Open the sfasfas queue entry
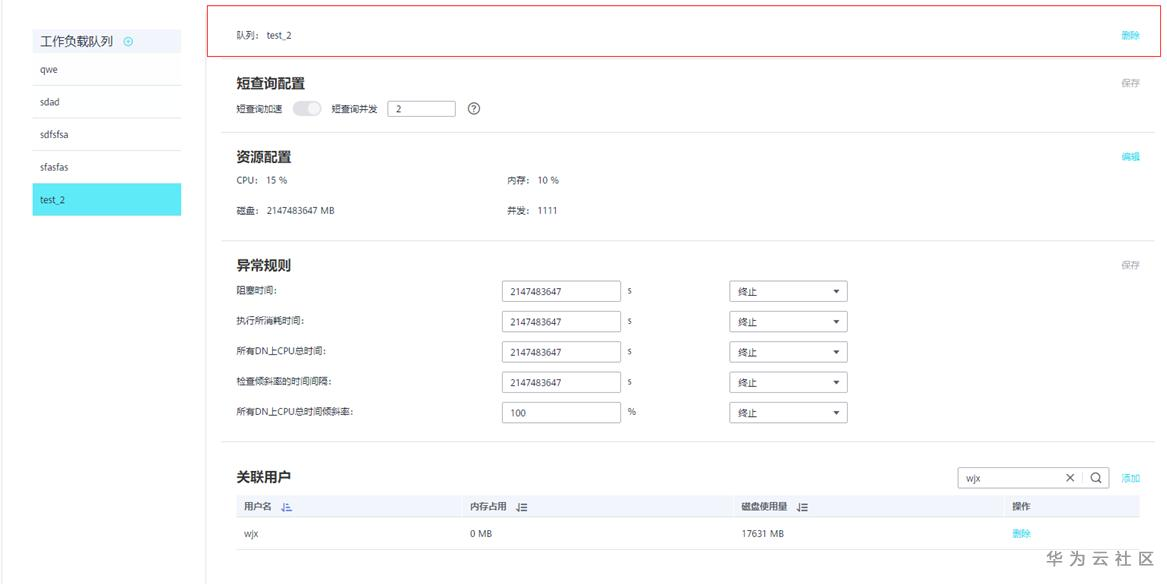This screenshot has width=1167, height=584. coord(106,167)
